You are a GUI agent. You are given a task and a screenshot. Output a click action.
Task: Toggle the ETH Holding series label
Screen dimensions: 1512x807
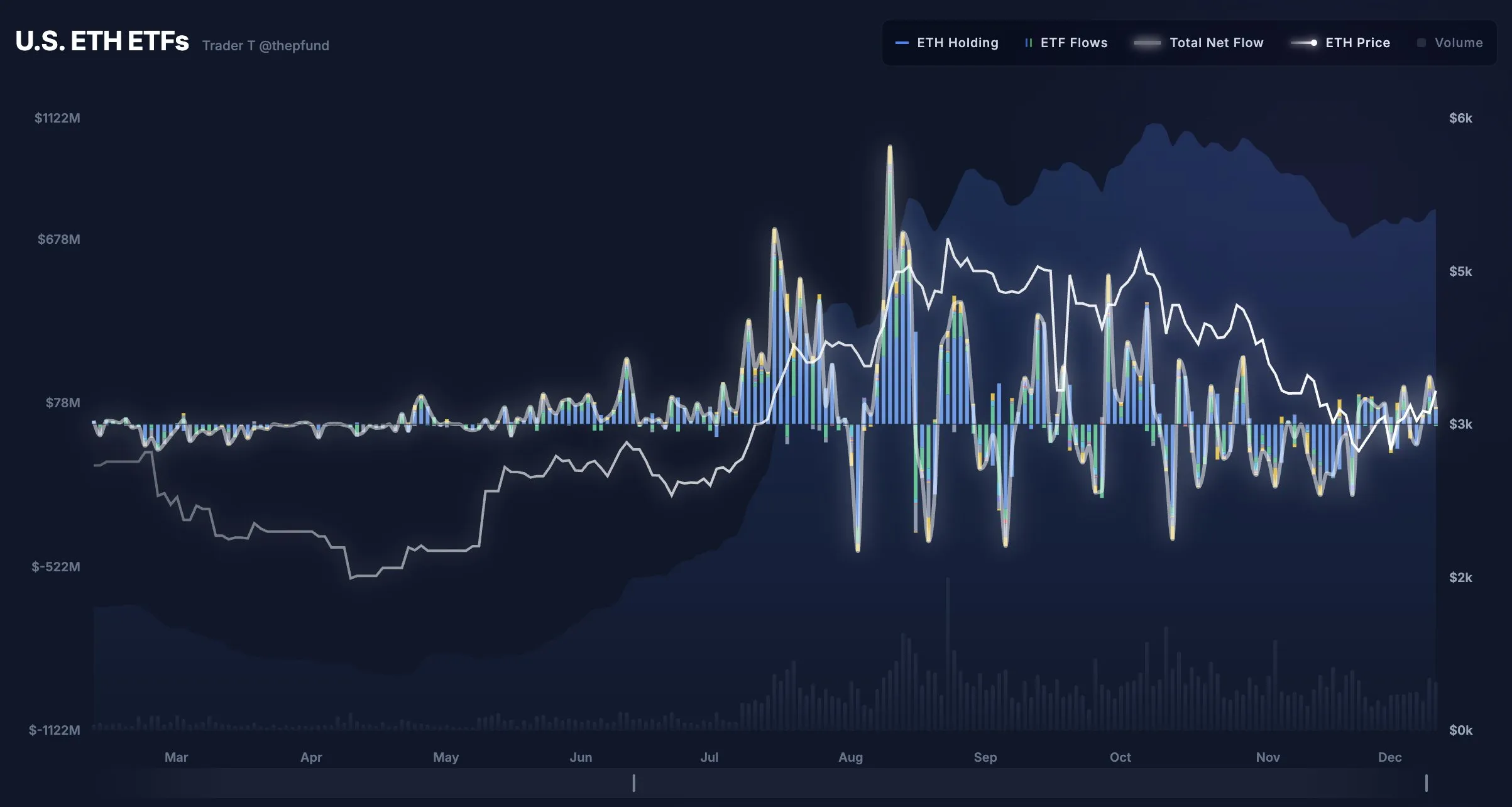click(x=957, y=43)
